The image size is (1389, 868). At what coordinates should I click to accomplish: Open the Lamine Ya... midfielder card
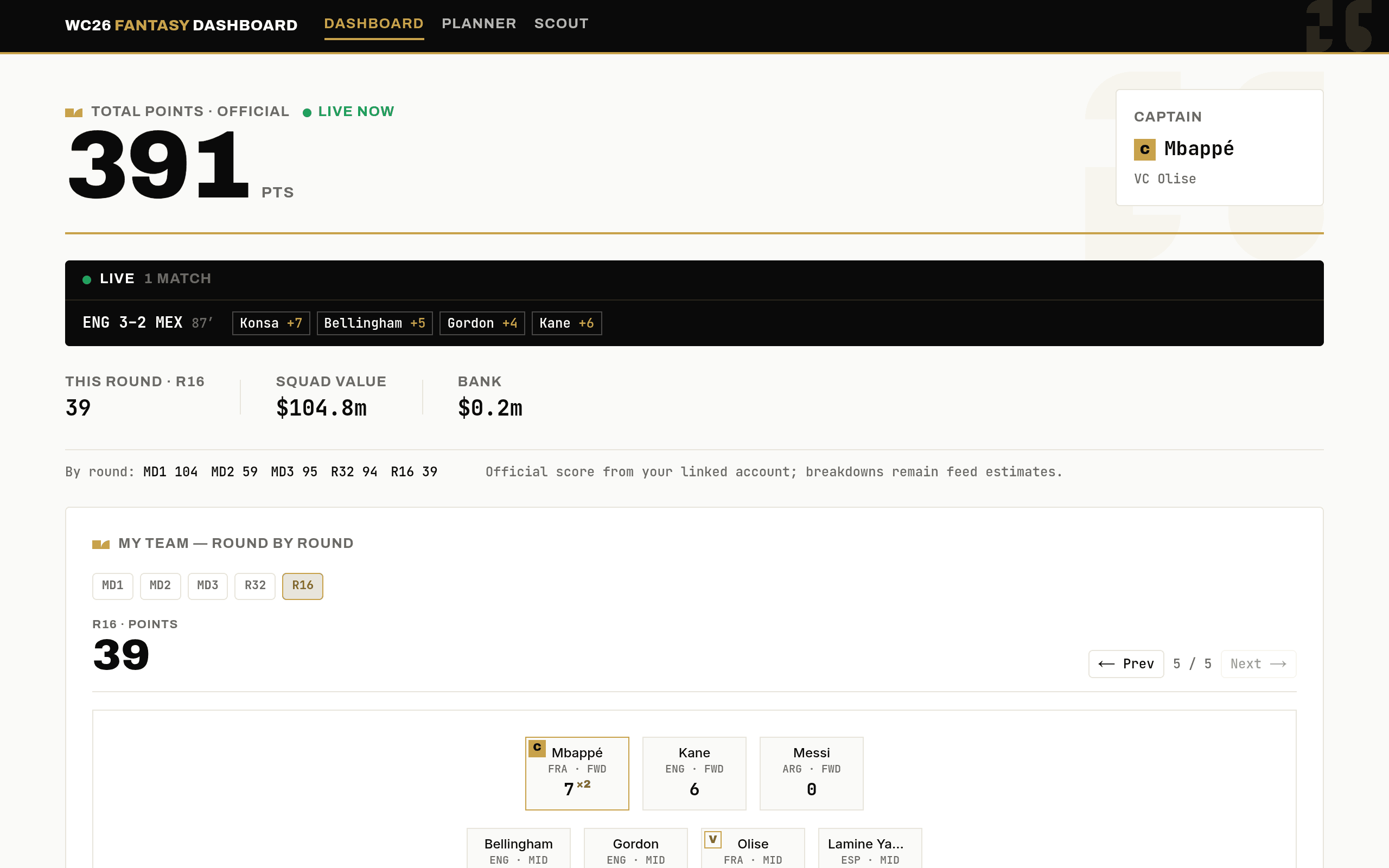coord(870,848)
